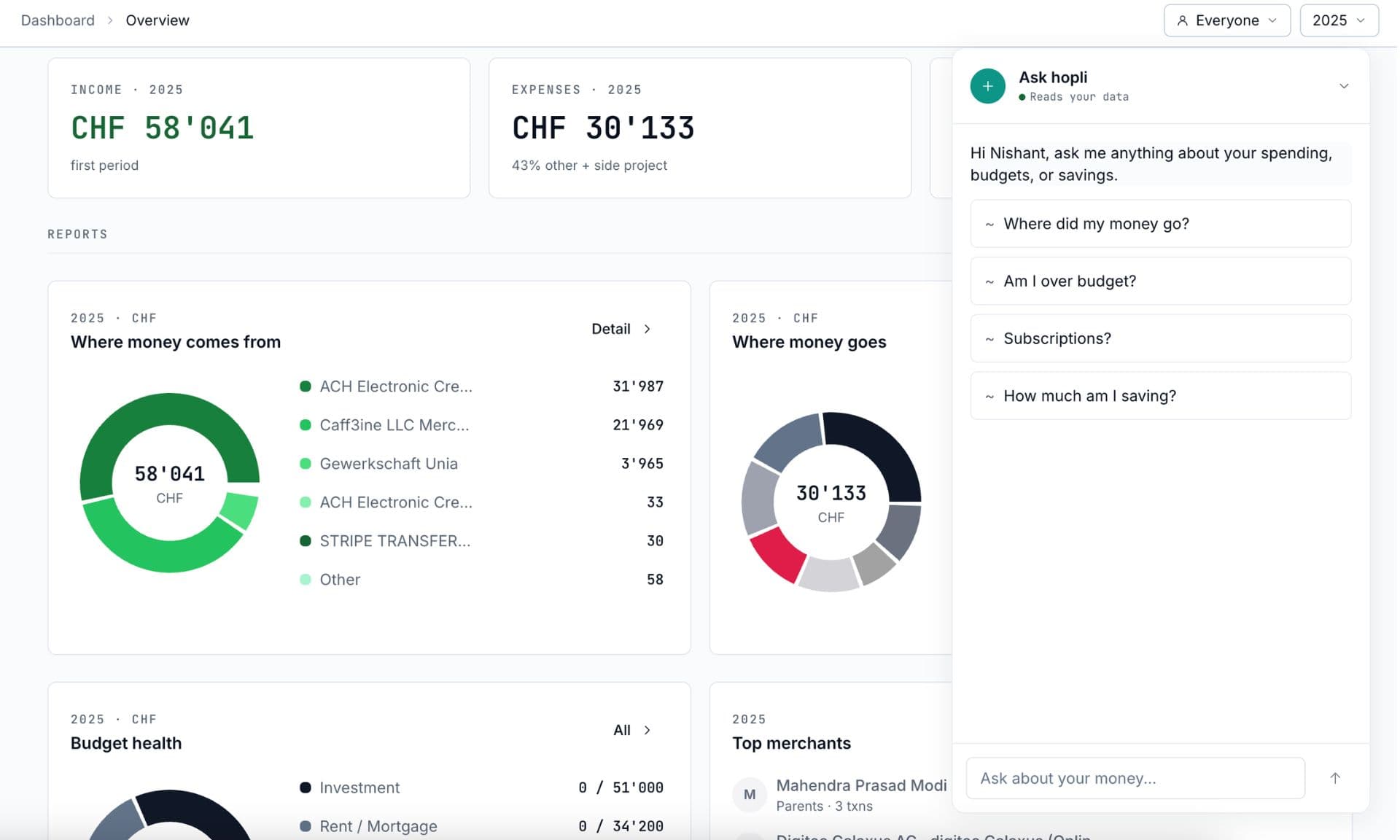
Task: Click the chevron next to All
Action: tap(647, 730)
